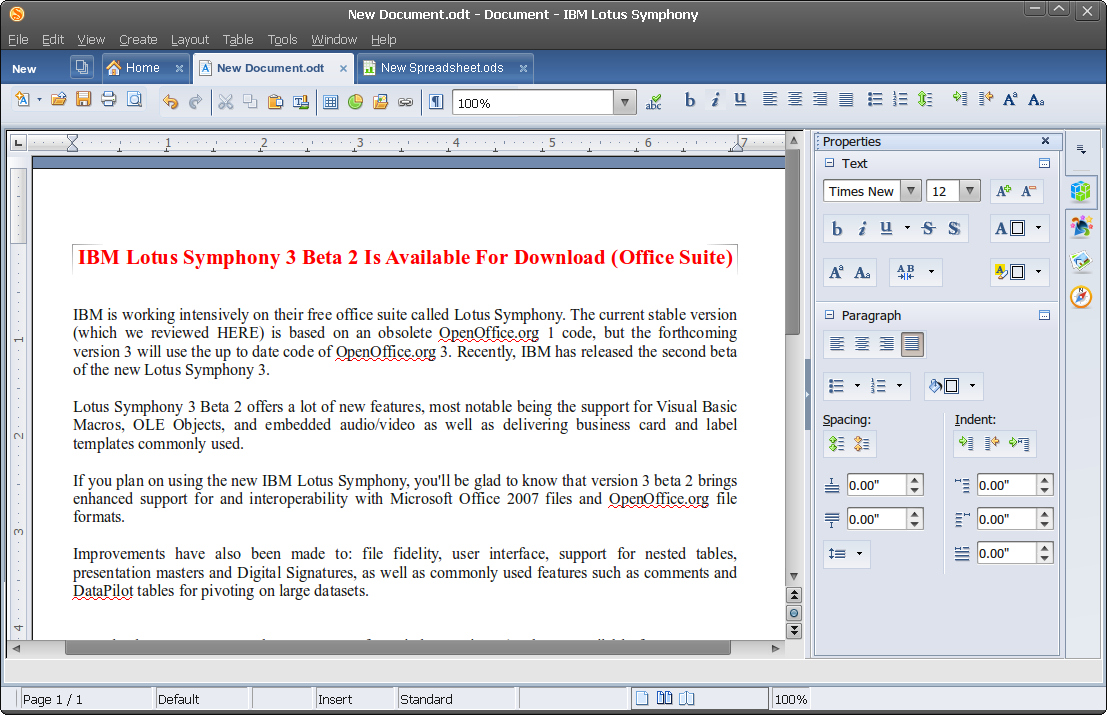This screenshot has width=1107, height=715.
Task: Undo the last action
Action: pyautogui.click(x=170, y=102)
